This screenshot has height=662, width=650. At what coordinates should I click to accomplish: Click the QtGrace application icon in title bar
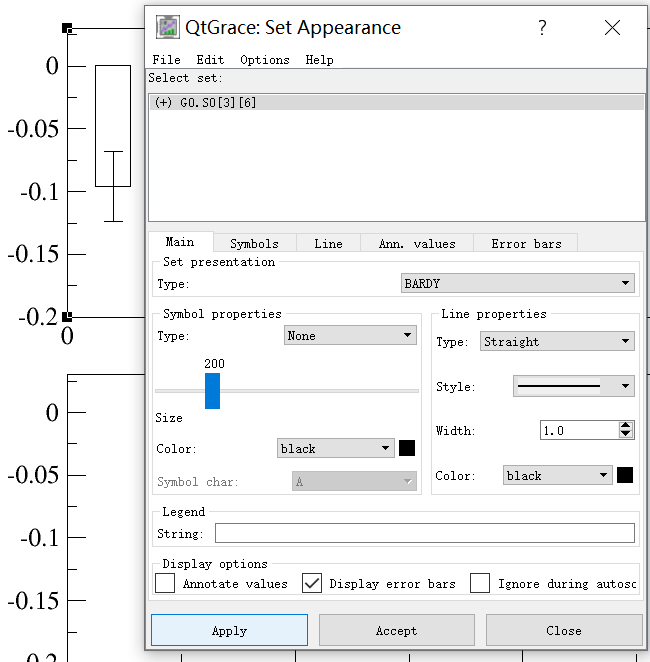pos(167,27)
